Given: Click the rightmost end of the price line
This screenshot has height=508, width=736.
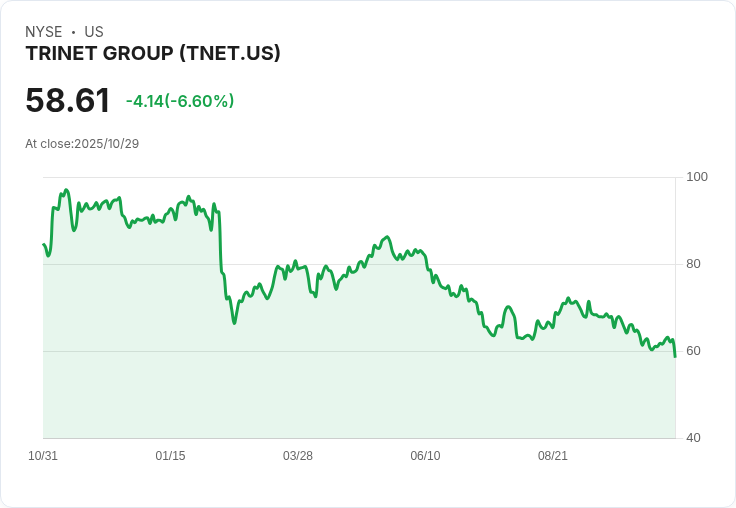Looking at the screenshot, I should [675, 356].
